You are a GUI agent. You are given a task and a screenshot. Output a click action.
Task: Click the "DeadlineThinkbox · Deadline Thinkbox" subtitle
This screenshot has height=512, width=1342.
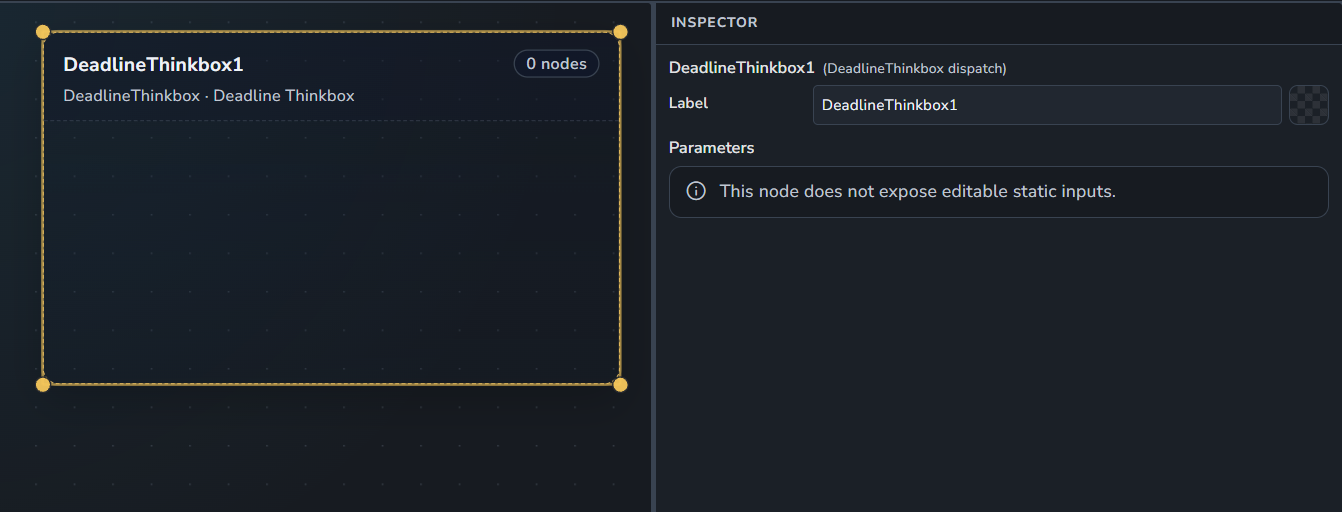coord(209,96)
